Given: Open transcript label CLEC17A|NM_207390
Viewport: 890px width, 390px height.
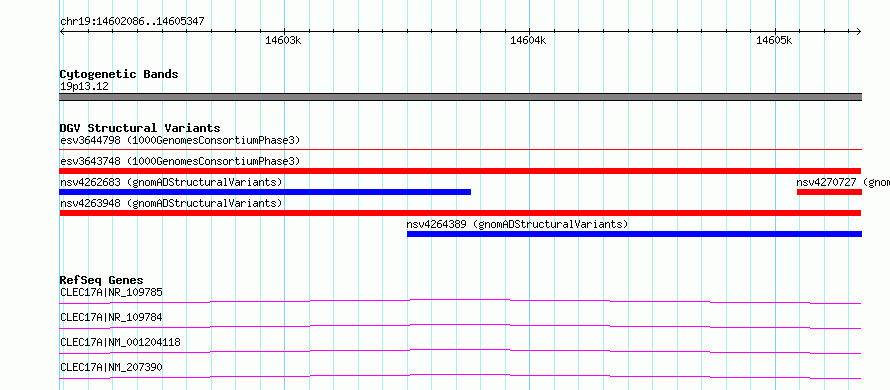Looking at the screenshot, I should [111, 367].
